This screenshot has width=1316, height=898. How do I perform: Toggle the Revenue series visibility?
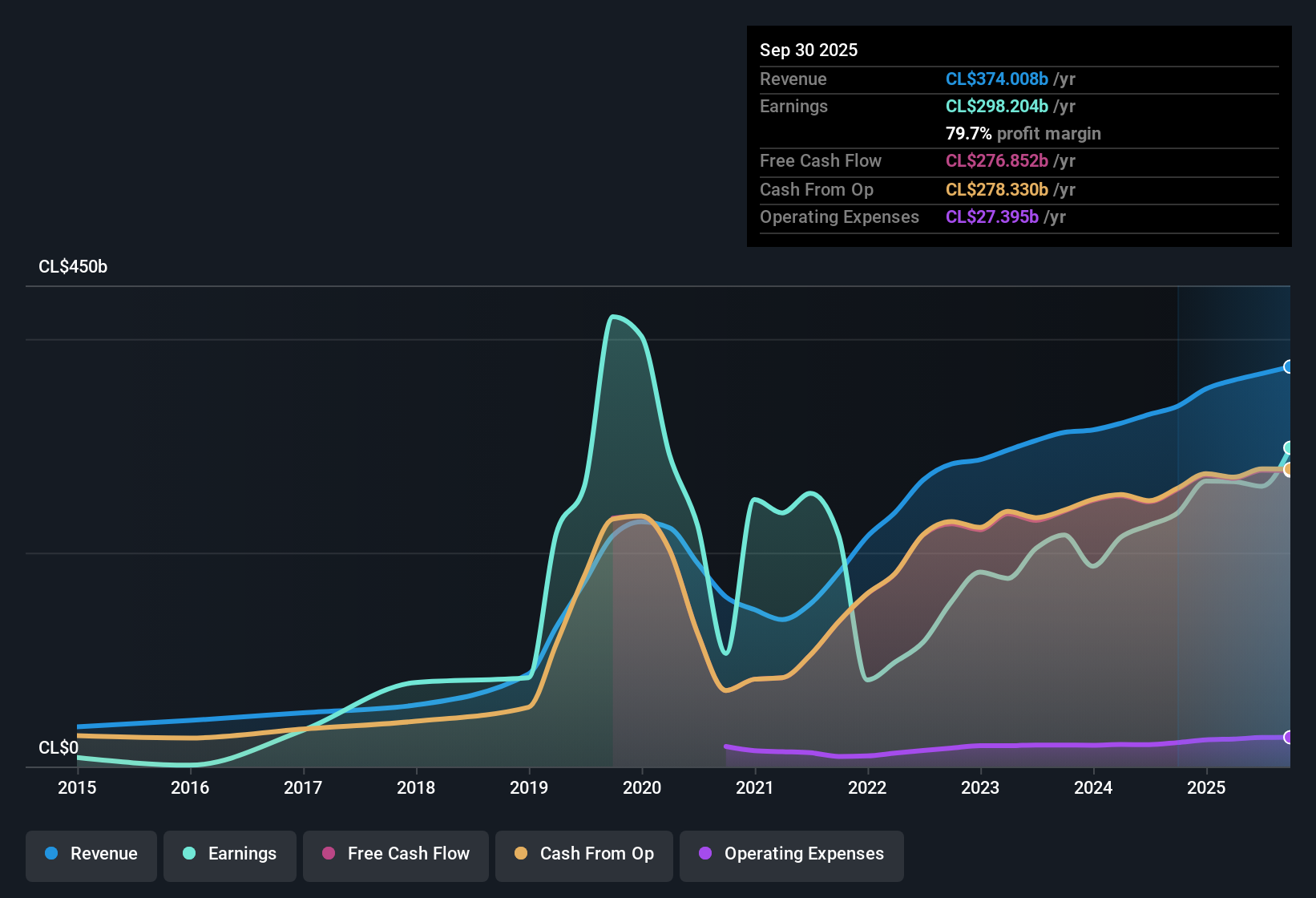[91, 854]
